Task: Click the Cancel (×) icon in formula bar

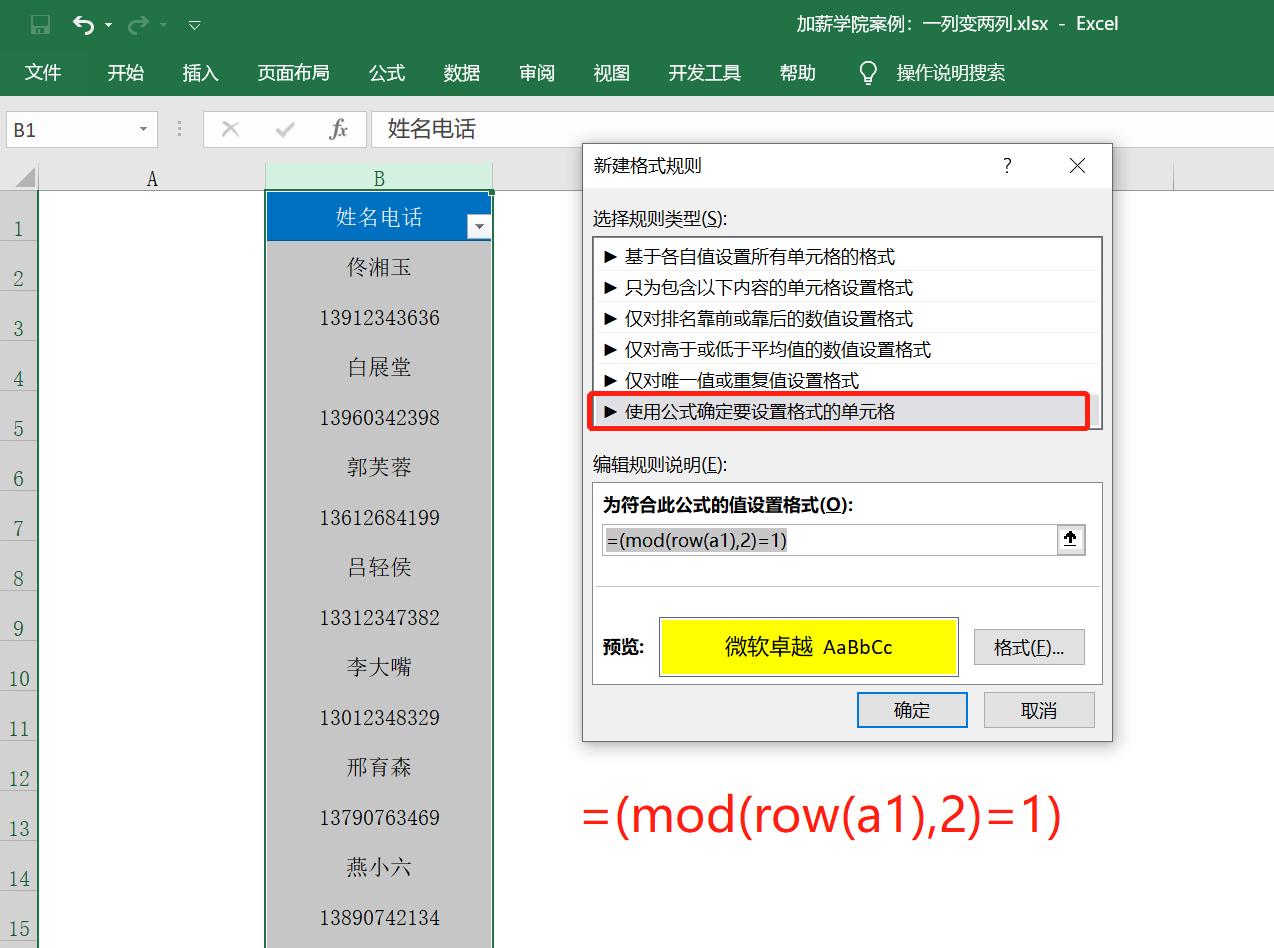Action: pyautogui.click(x=230, y=129)
